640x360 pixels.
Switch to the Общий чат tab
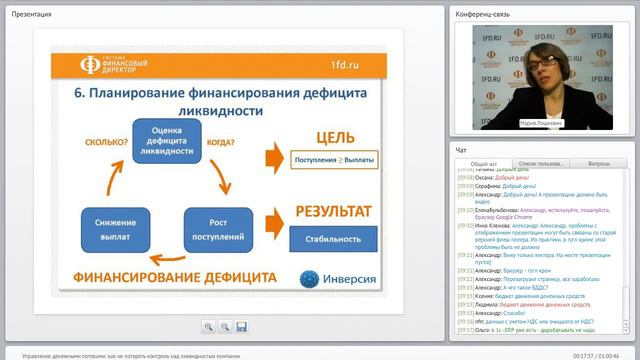[x=484, y=164]
